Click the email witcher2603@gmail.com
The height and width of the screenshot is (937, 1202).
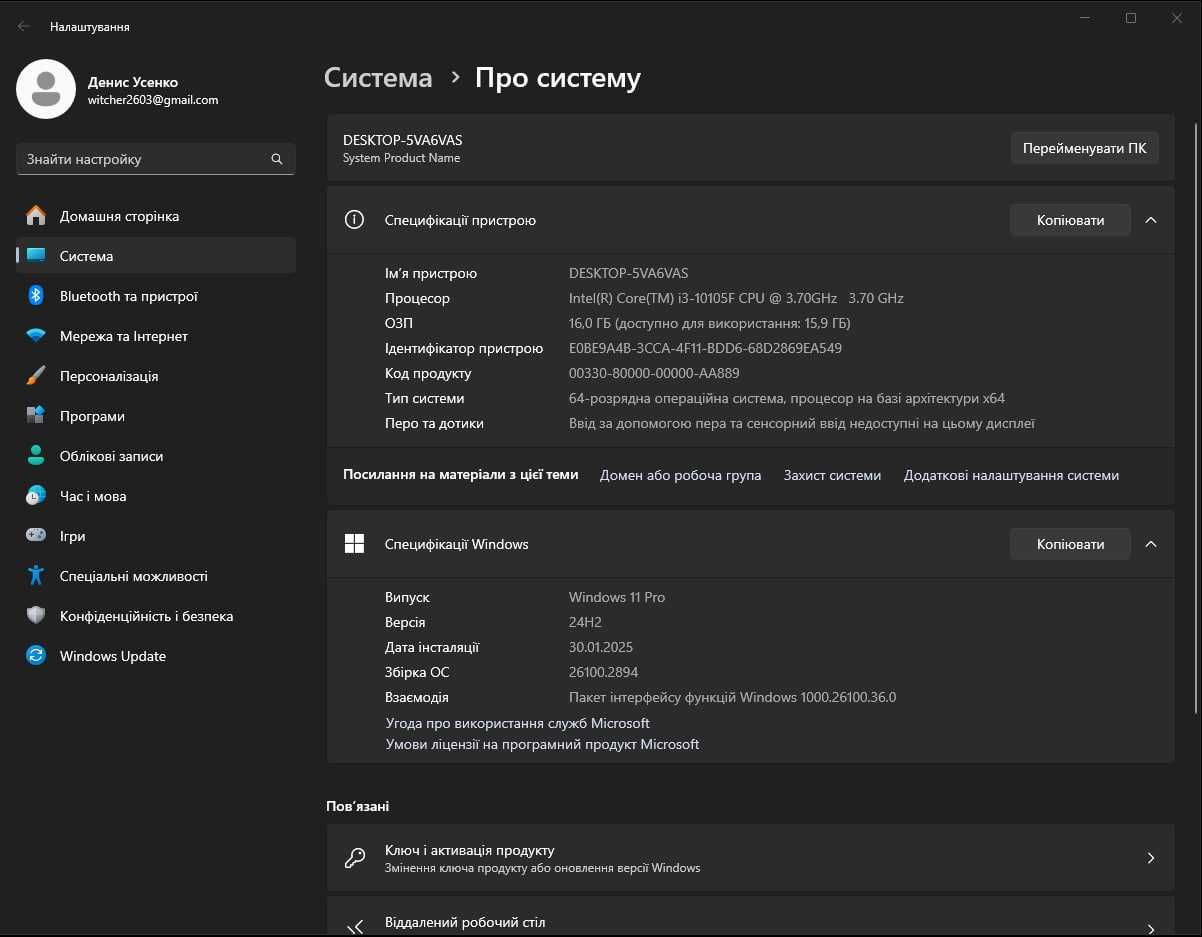click(x=153, y=100)
